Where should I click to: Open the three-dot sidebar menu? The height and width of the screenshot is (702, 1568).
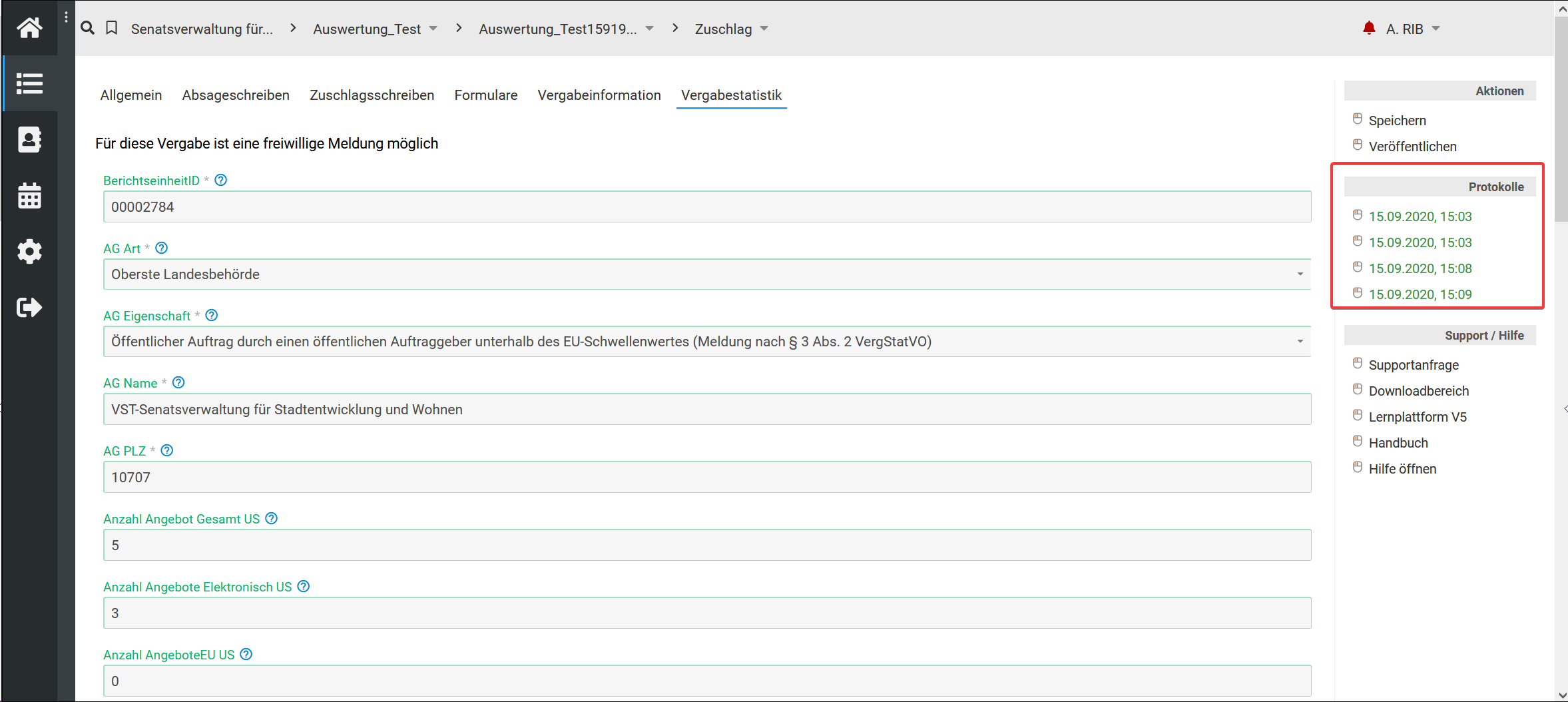coord(66,17)
